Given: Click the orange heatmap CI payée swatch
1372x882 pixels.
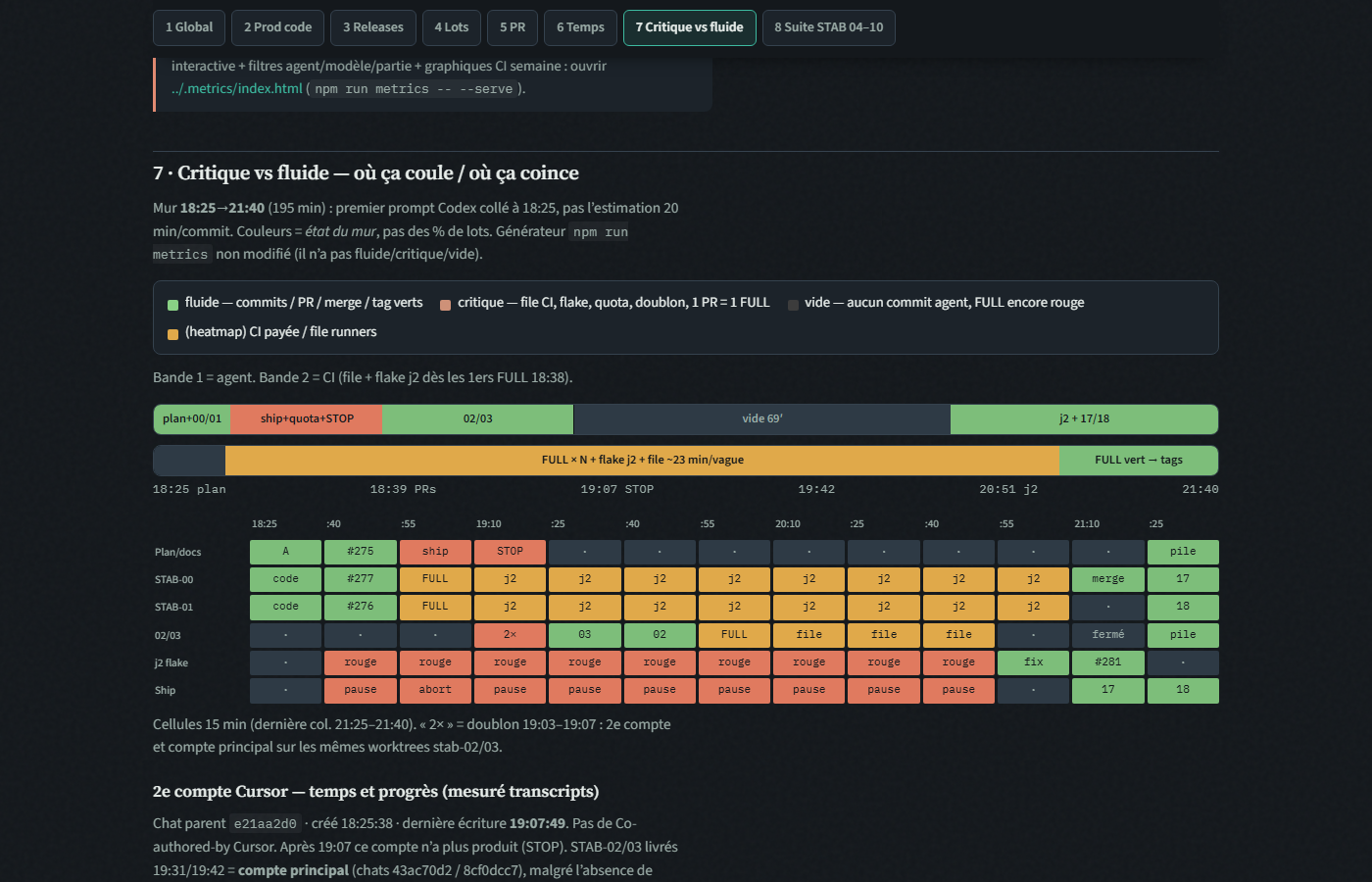Looking at the screenshot, I should click(172, 334).
